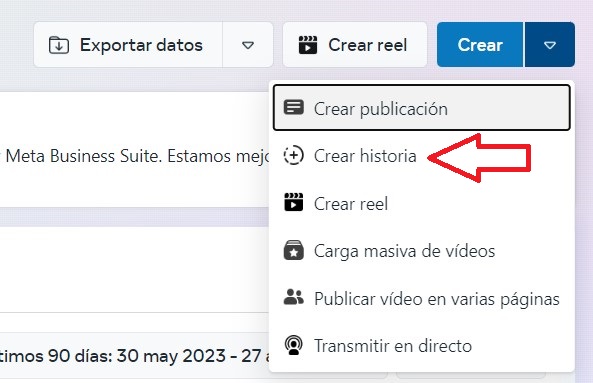This screenshot has height=383, width=593.
Task: Click the Exportar datos button
Action: pyautogui.click(x=128, y=45)
